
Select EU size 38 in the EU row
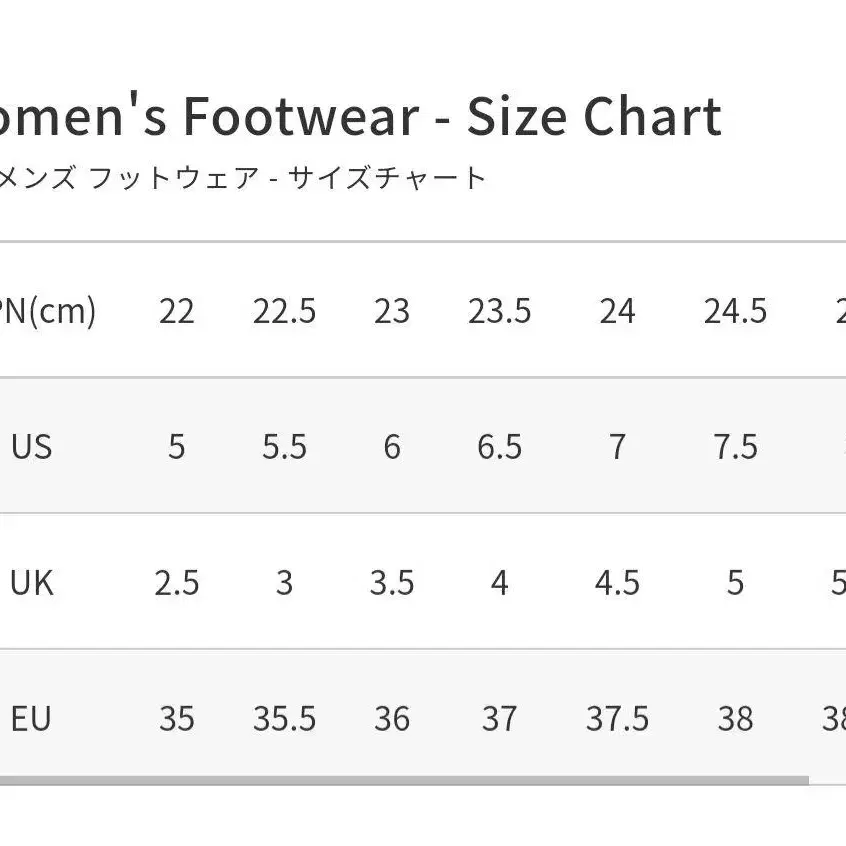point(735,719)
